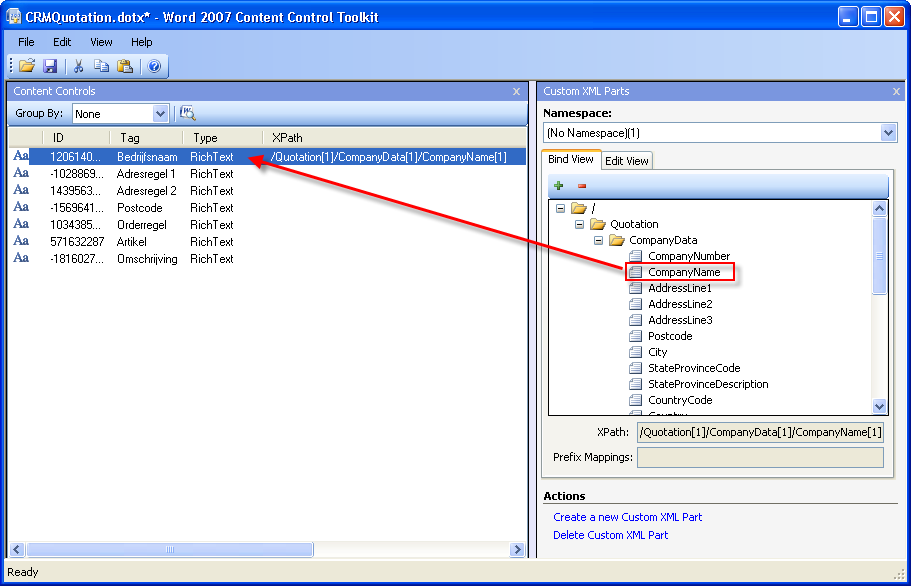
Task: Click the City node icon
Action: click(x=636, y=352)
